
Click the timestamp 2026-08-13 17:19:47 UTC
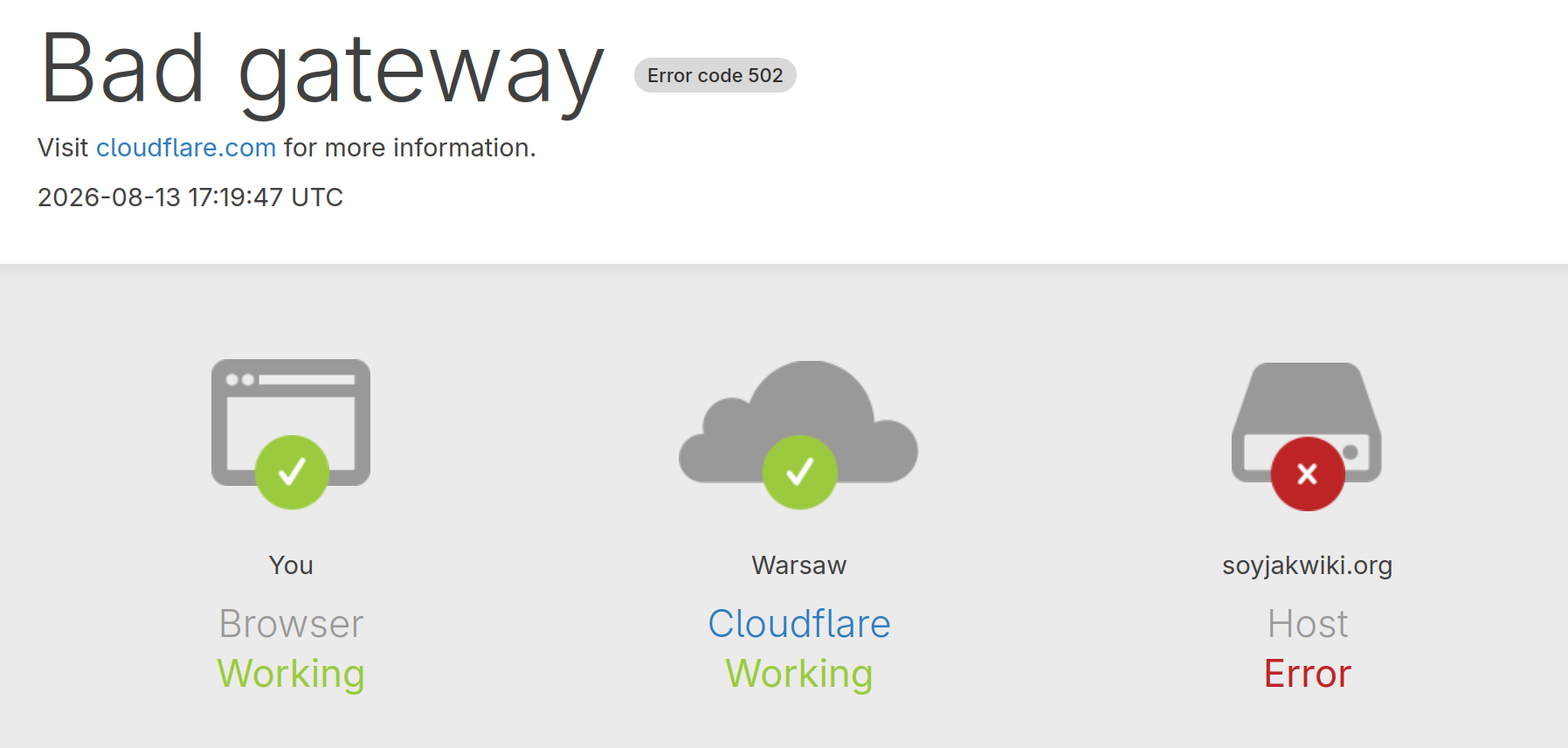[x=190, y=197]
